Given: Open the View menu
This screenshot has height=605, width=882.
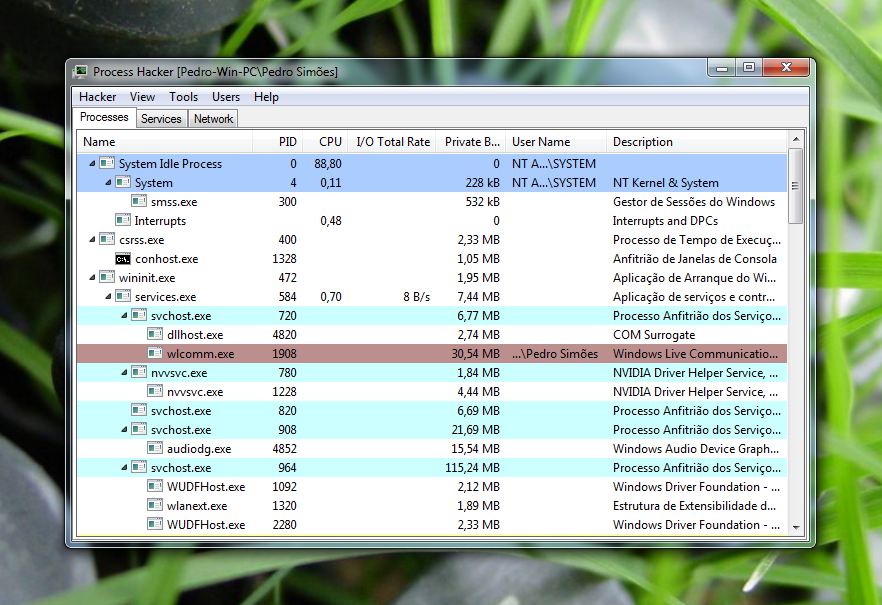Looking at the screenshot, I should pyautogui.click(x=142, y=97).
